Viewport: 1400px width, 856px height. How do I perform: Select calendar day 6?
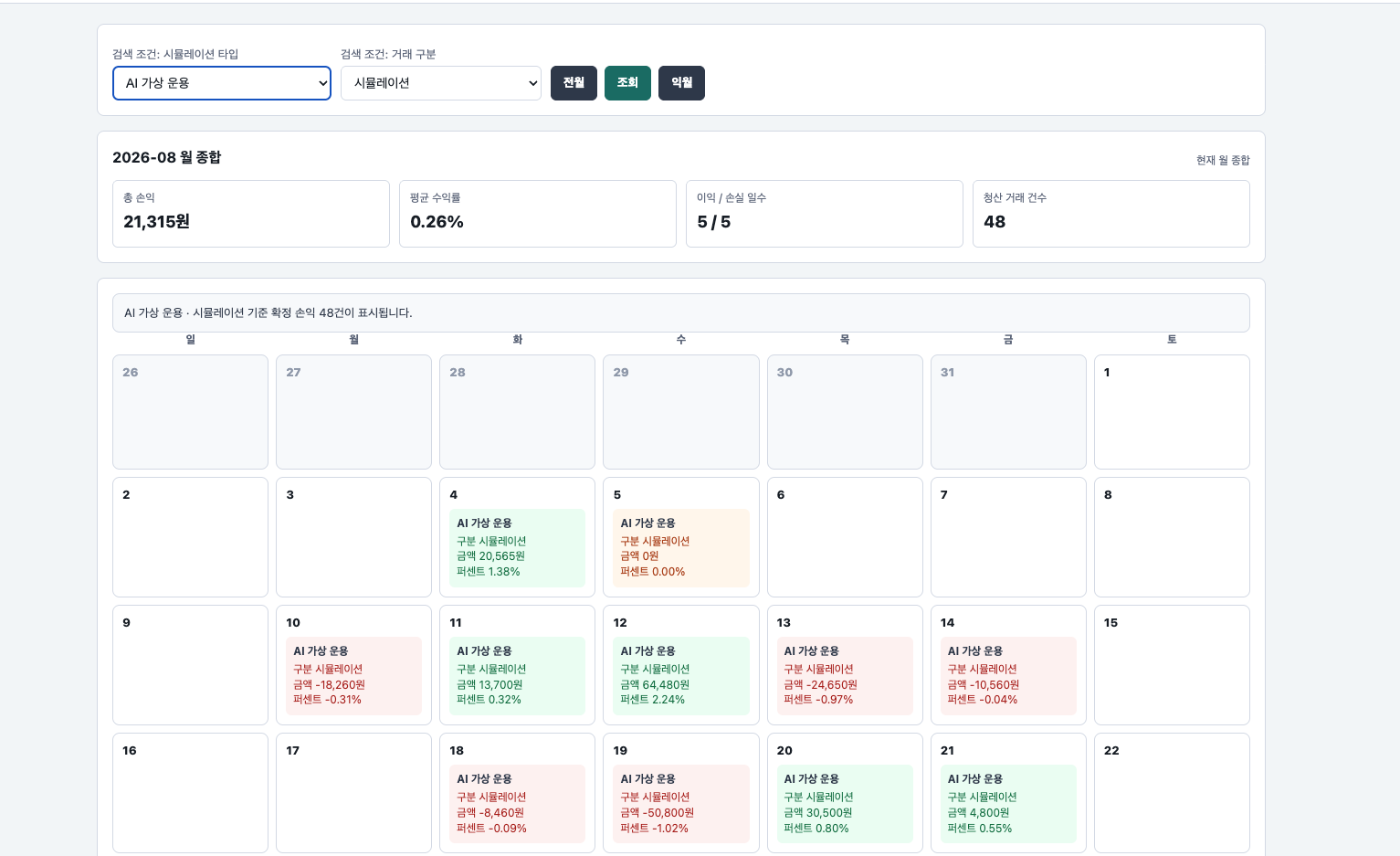coord(845,537)
